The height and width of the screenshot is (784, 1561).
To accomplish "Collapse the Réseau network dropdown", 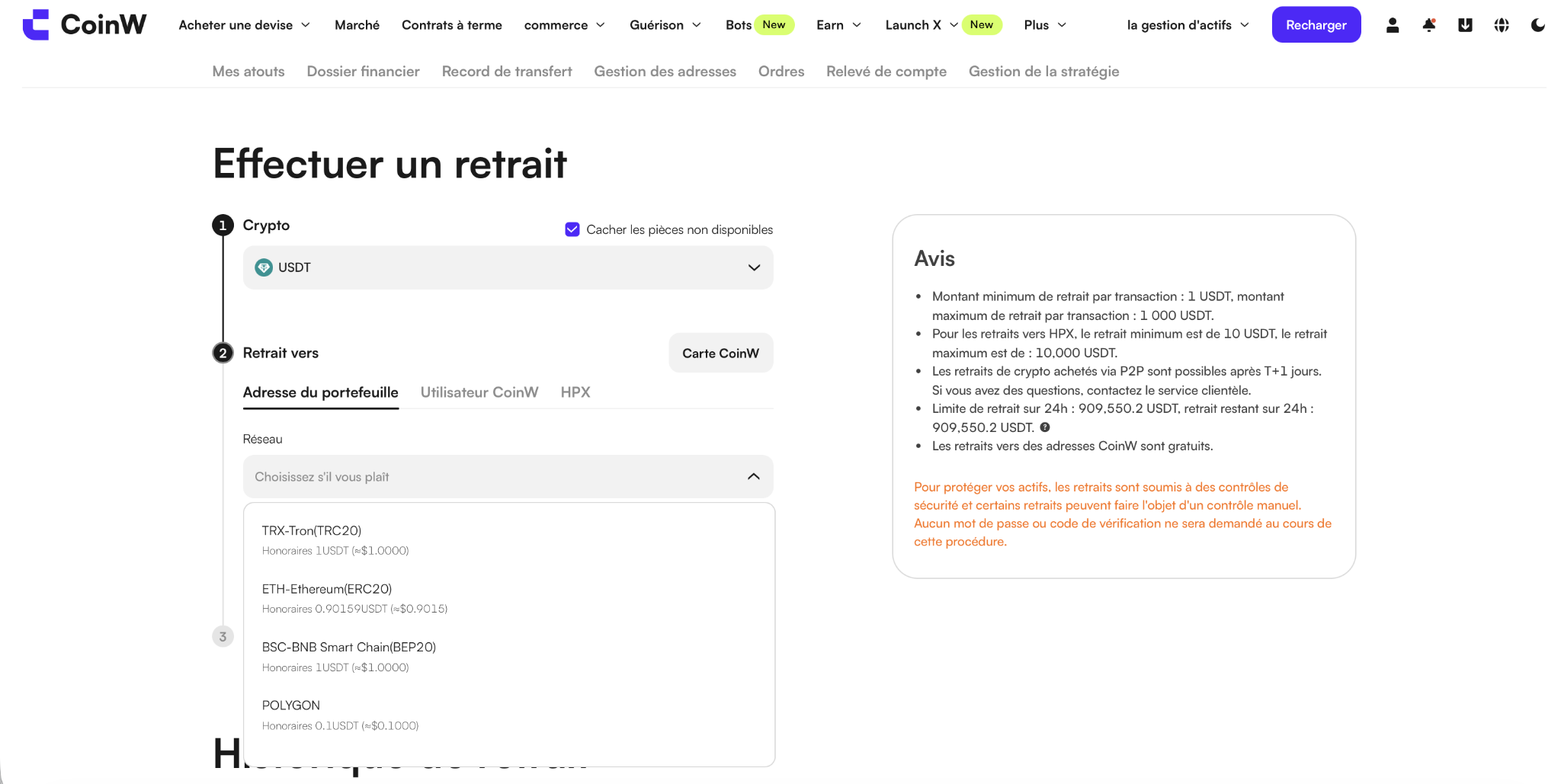I will click(x=508, y=476).
